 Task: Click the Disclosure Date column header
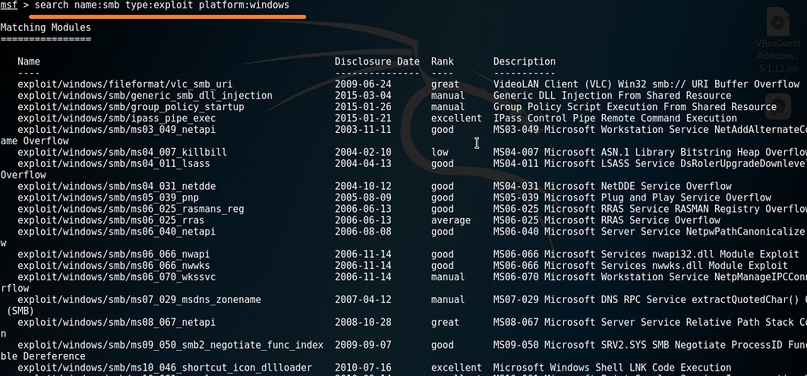[377, 62]
